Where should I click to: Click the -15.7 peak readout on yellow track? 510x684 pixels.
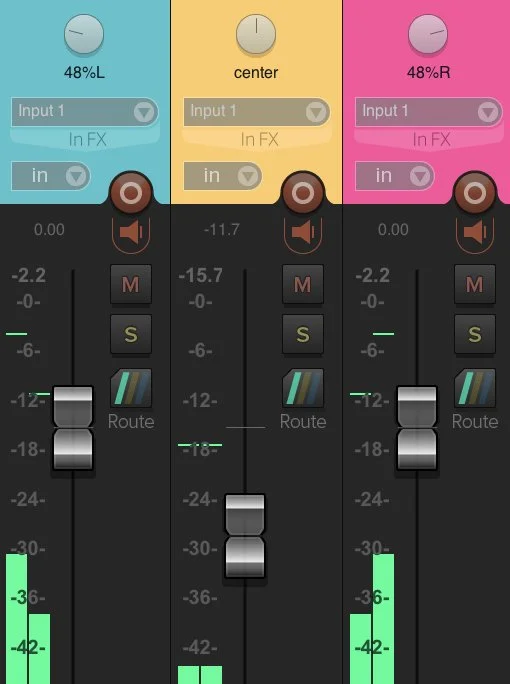(201, 275)
